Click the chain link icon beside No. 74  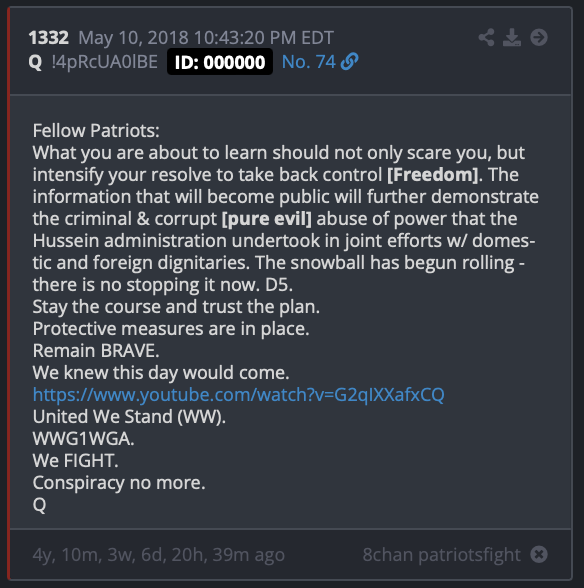[x=350, y=62]
